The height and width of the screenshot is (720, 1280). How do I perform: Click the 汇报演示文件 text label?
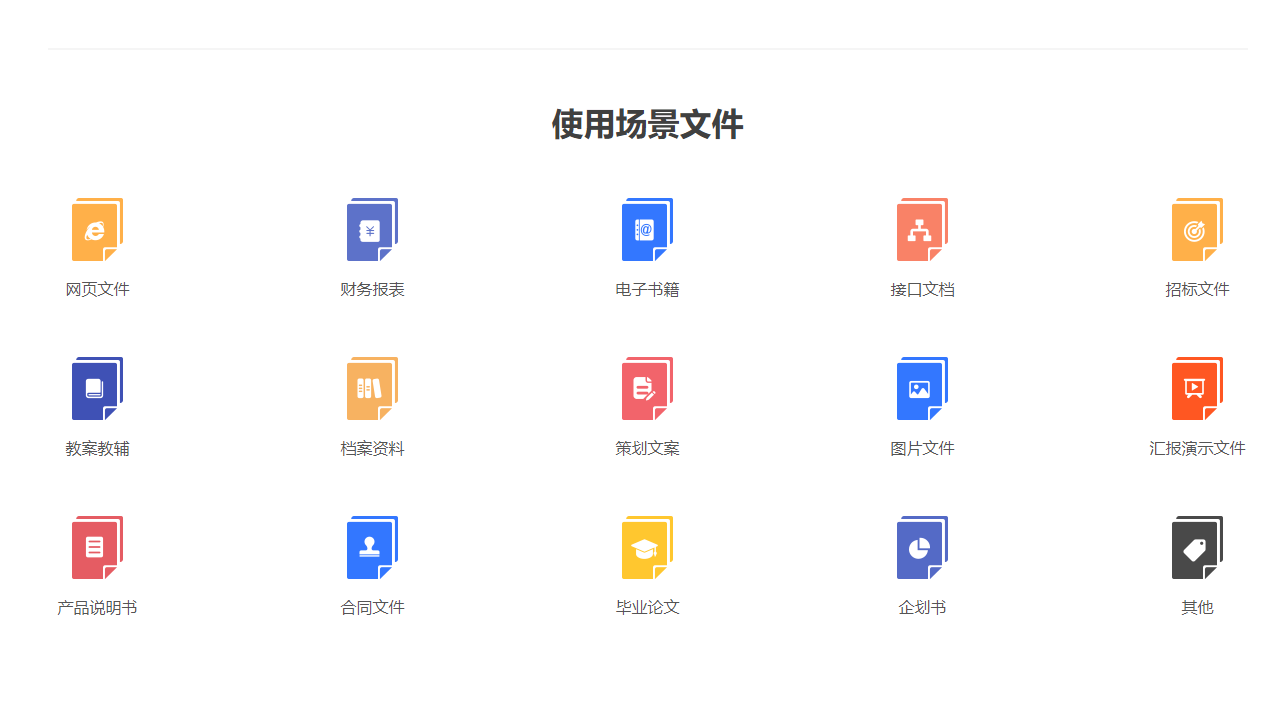[x=1197, y=448]
